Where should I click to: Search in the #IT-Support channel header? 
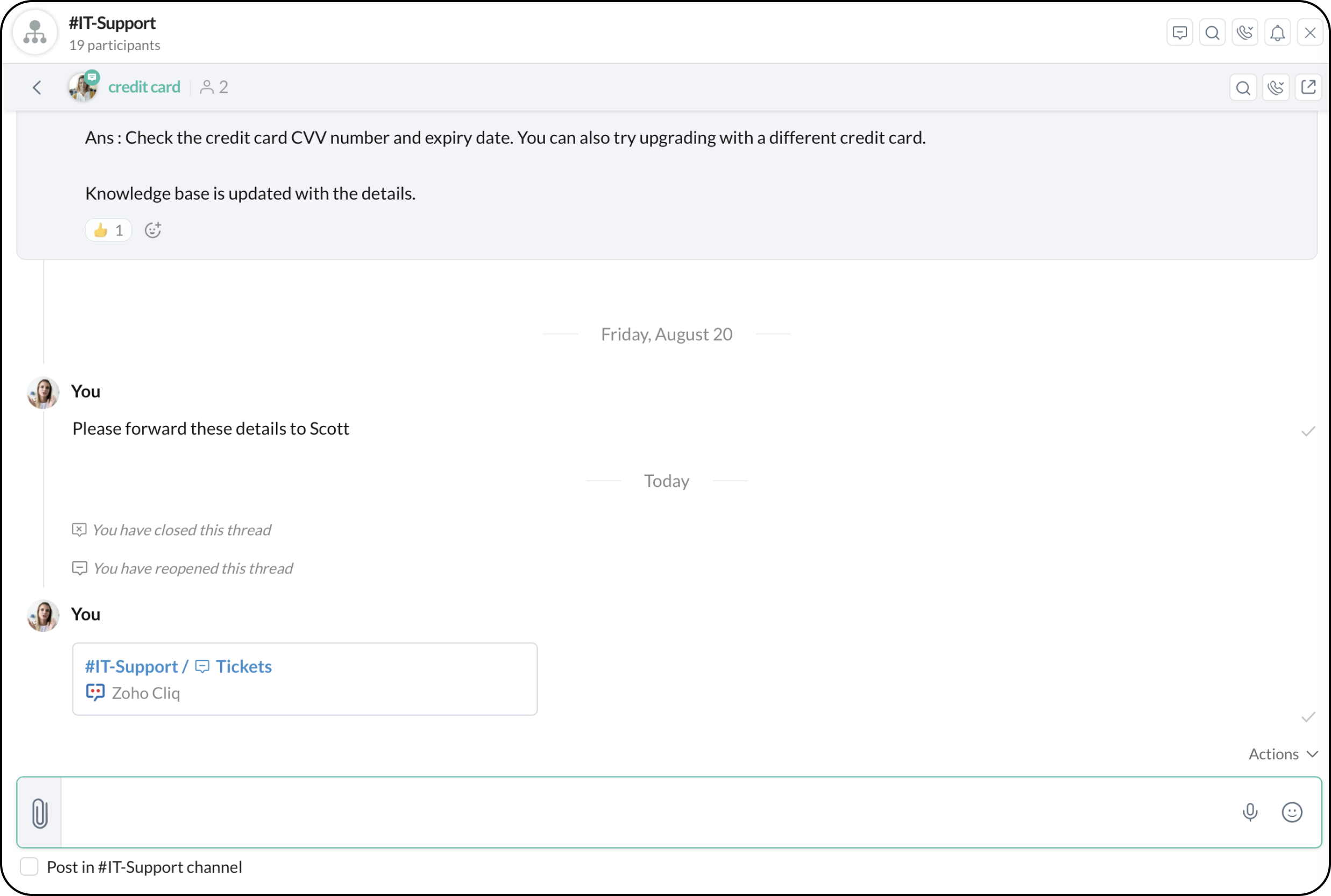[1212, 33]
